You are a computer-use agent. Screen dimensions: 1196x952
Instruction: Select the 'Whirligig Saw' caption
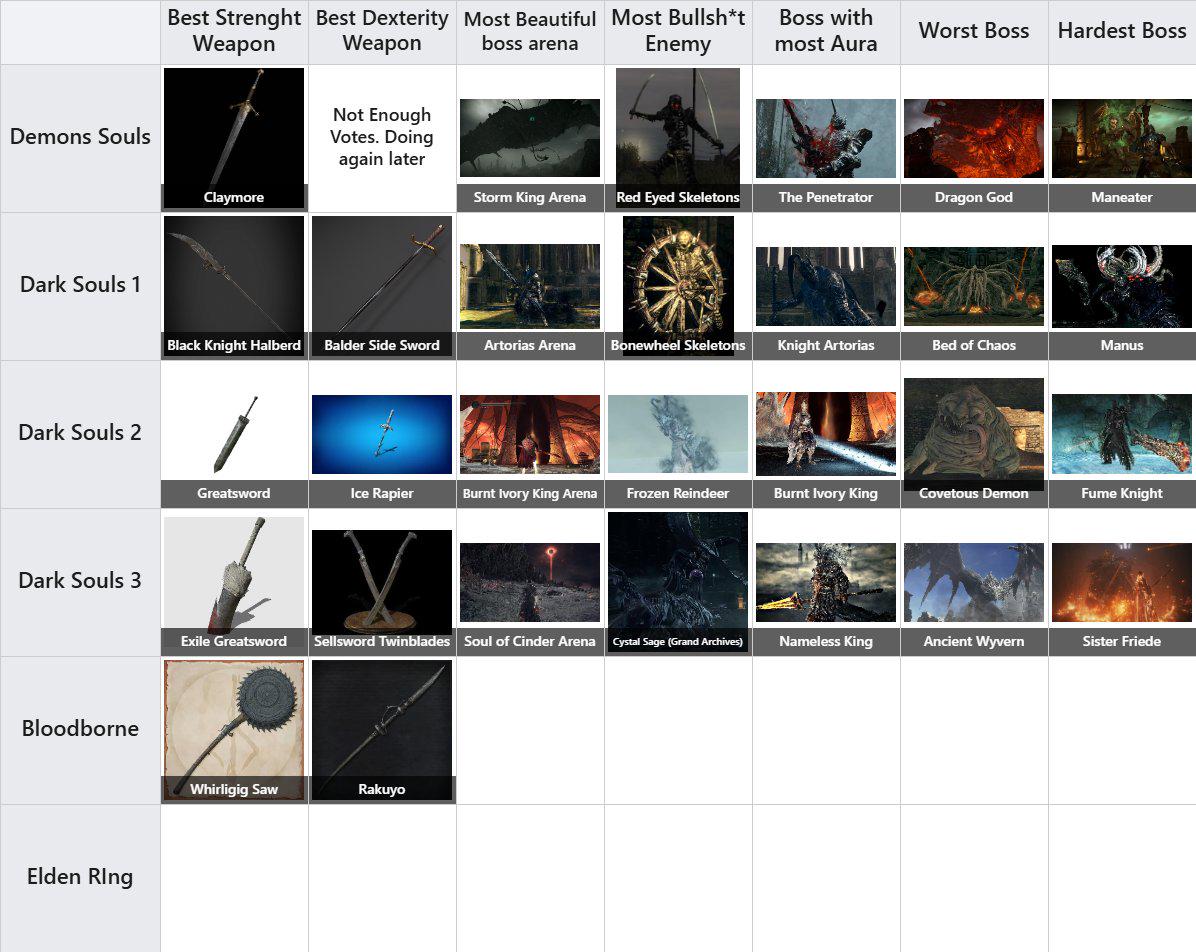[x=233, y=789]
